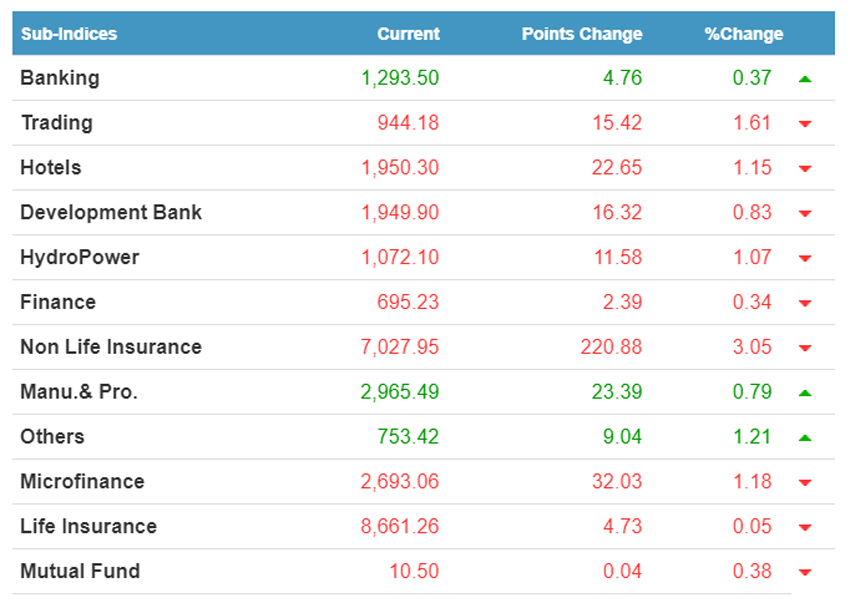Click the down arrow for Non Life Insurance
Screen dimensions: 850x603
coord(805,349)
